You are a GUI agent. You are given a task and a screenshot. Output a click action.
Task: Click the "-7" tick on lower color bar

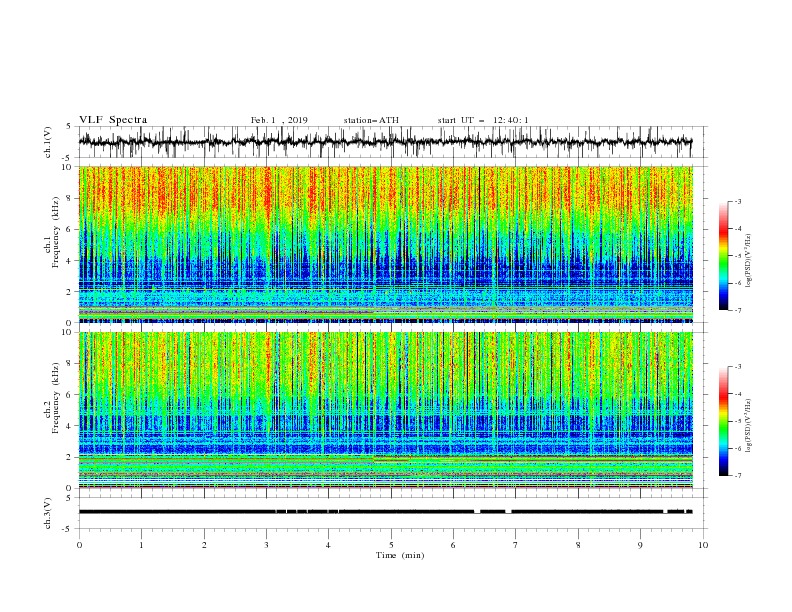click(737, 476)
